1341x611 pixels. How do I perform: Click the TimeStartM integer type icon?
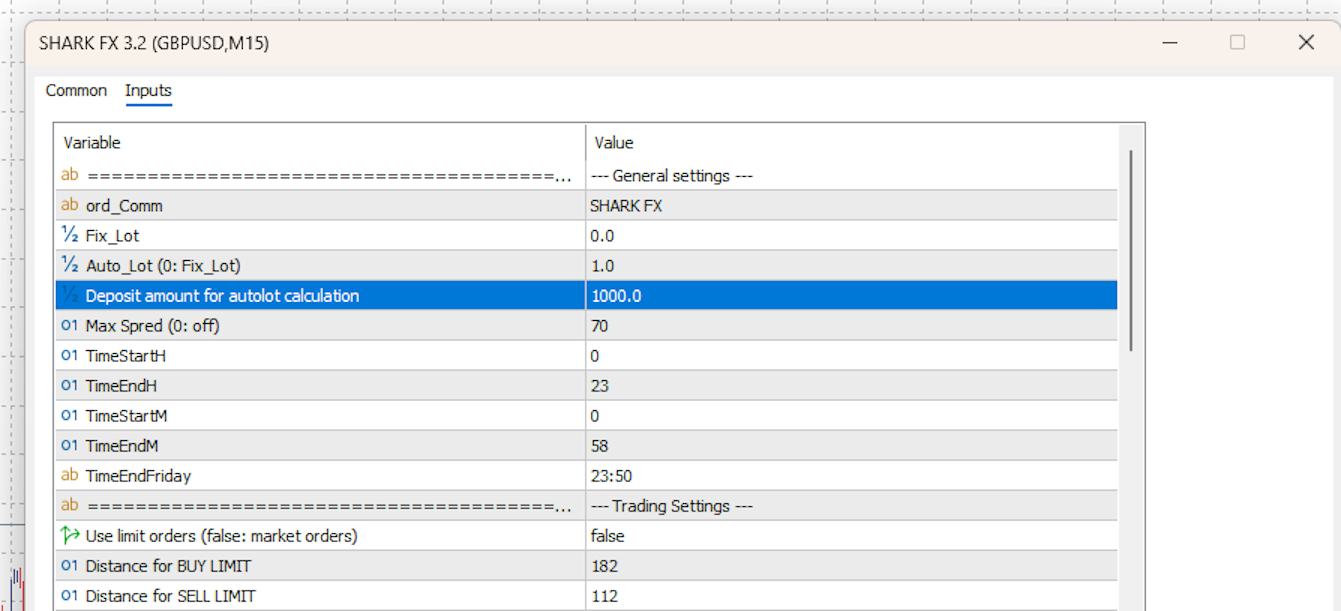[x=70, y=416]
